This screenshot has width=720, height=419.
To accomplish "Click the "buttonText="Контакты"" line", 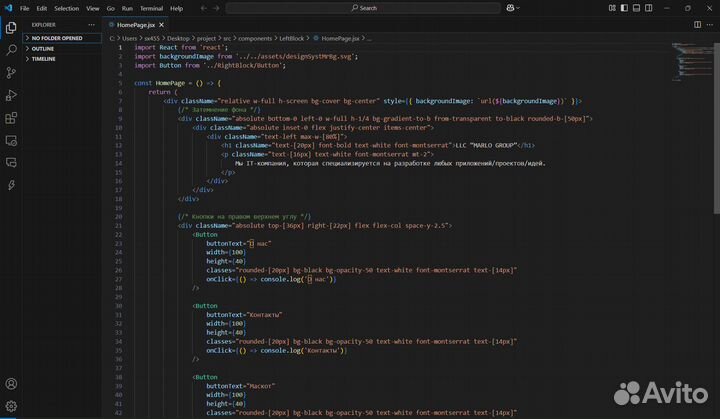I will [244, 315].
